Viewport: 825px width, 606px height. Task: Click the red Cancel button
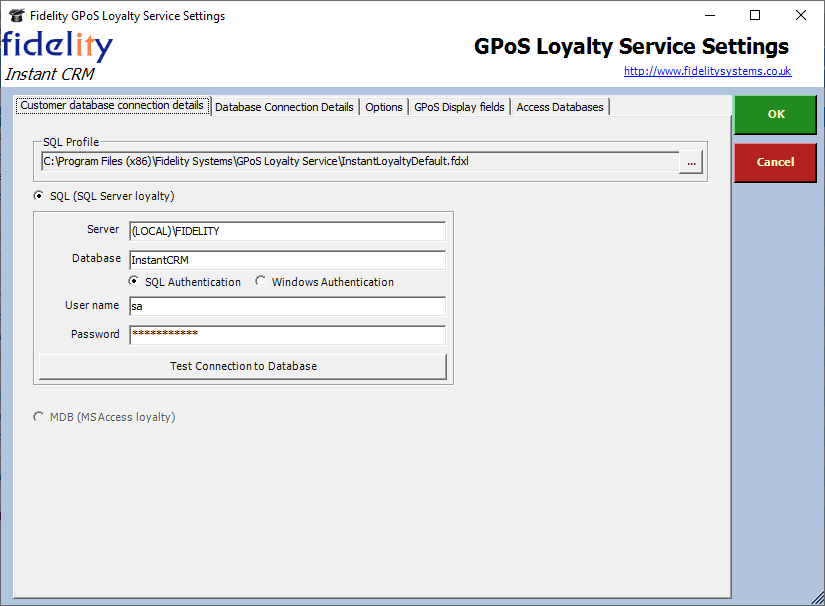[776, 162]
